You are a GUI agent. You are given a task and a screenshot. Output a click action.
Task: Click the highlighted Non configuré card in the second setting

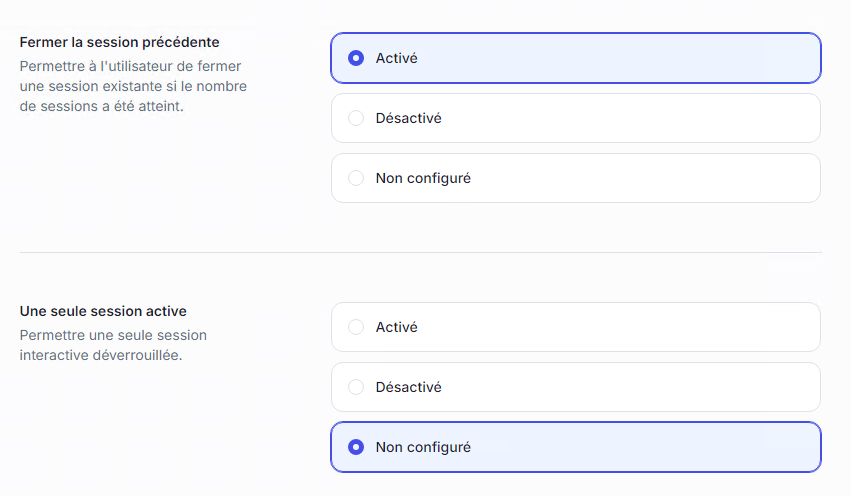(x=600, y=447)
